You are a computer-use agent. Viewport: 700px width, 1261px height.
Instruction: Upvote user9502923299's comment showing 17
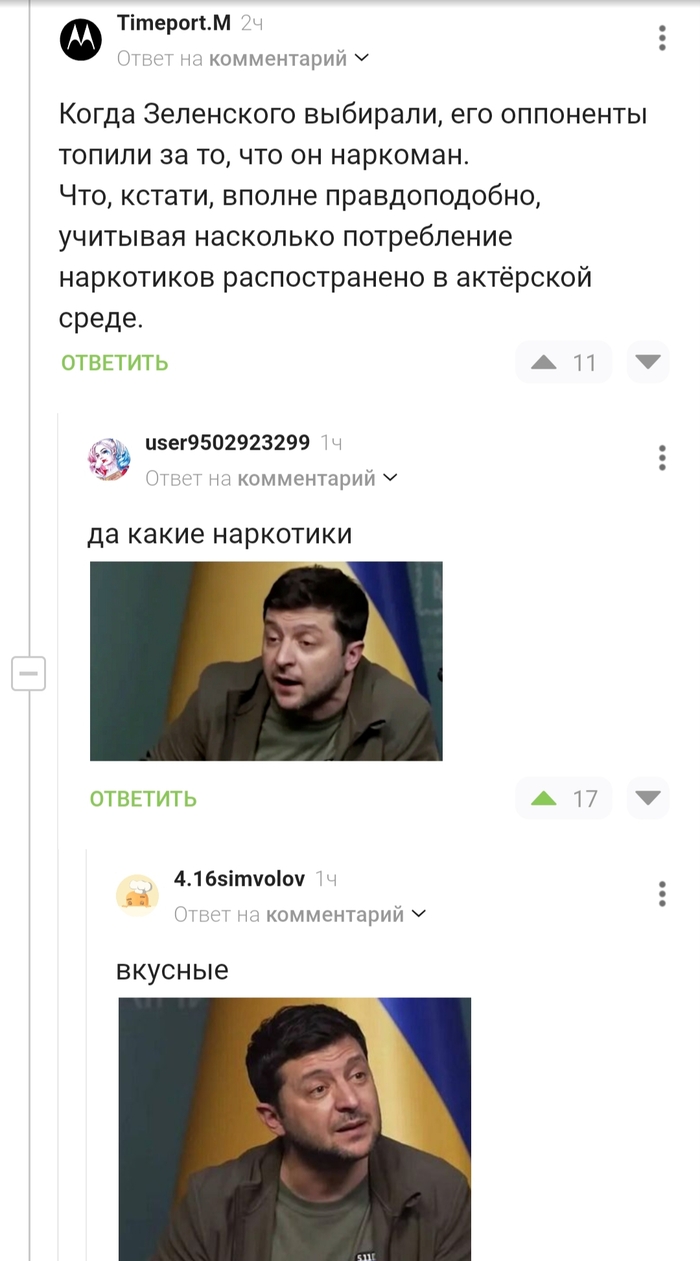click(544, 798)
